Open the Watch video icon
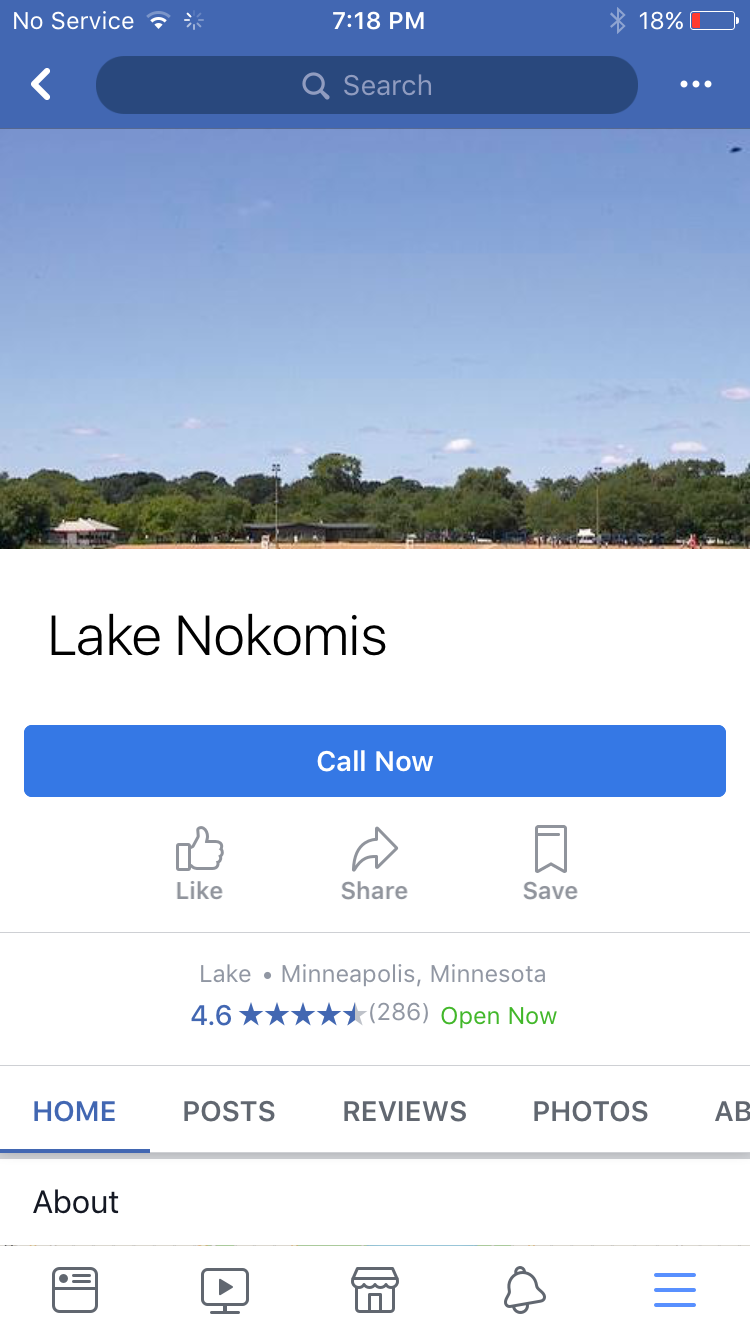This screenshot has width=750, height=1334. click(225, 1290)
